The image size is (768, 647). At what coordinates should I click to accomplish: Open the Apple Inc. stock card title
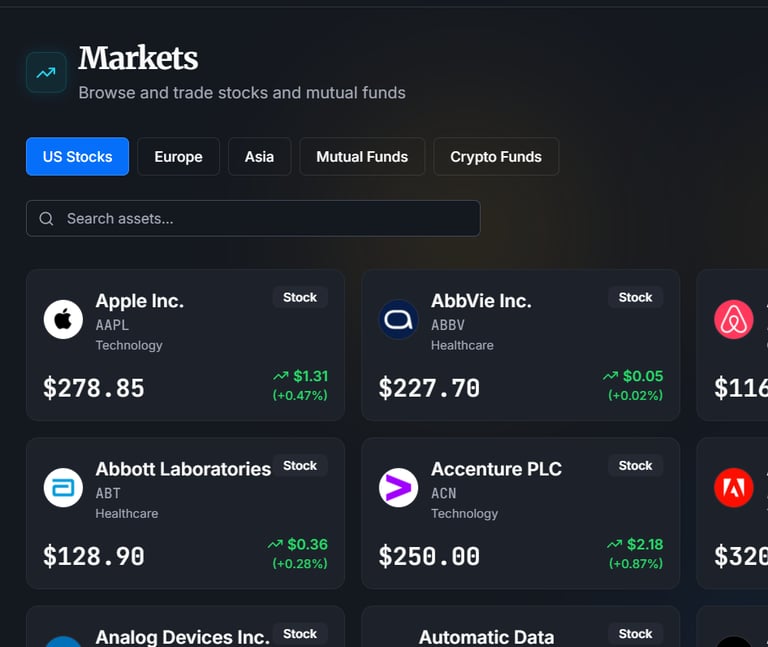point(140,301)
